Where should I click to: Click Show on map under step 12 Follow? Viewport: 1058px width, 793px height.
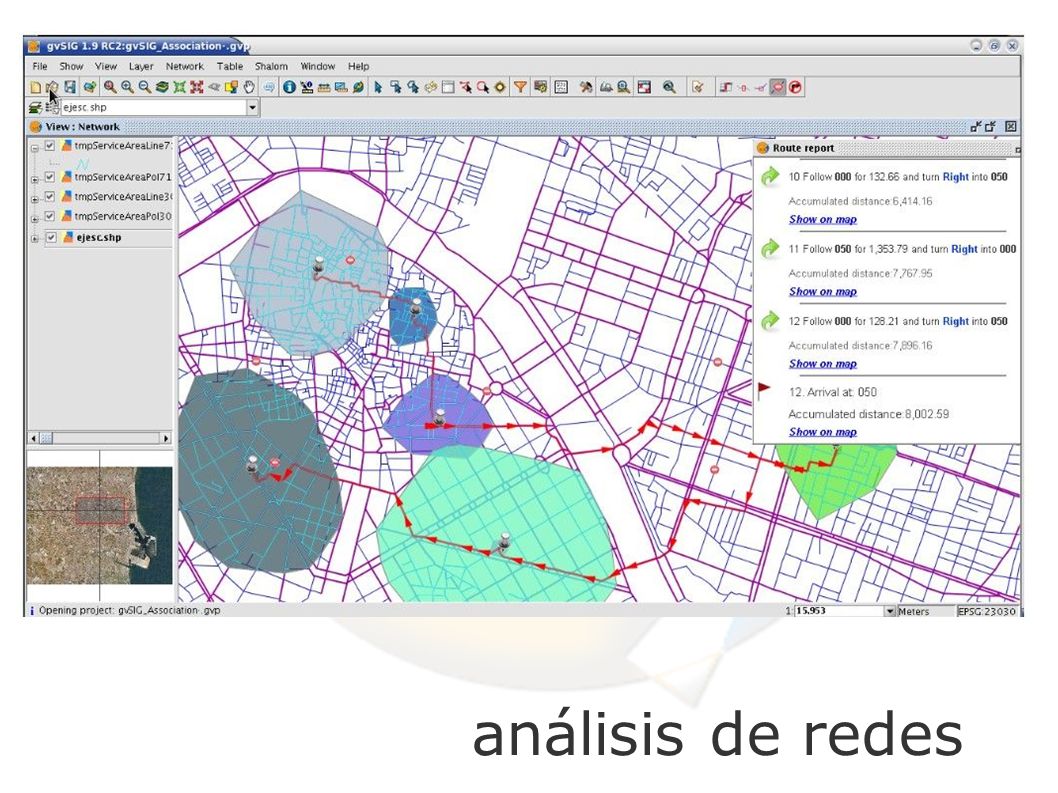823,364
